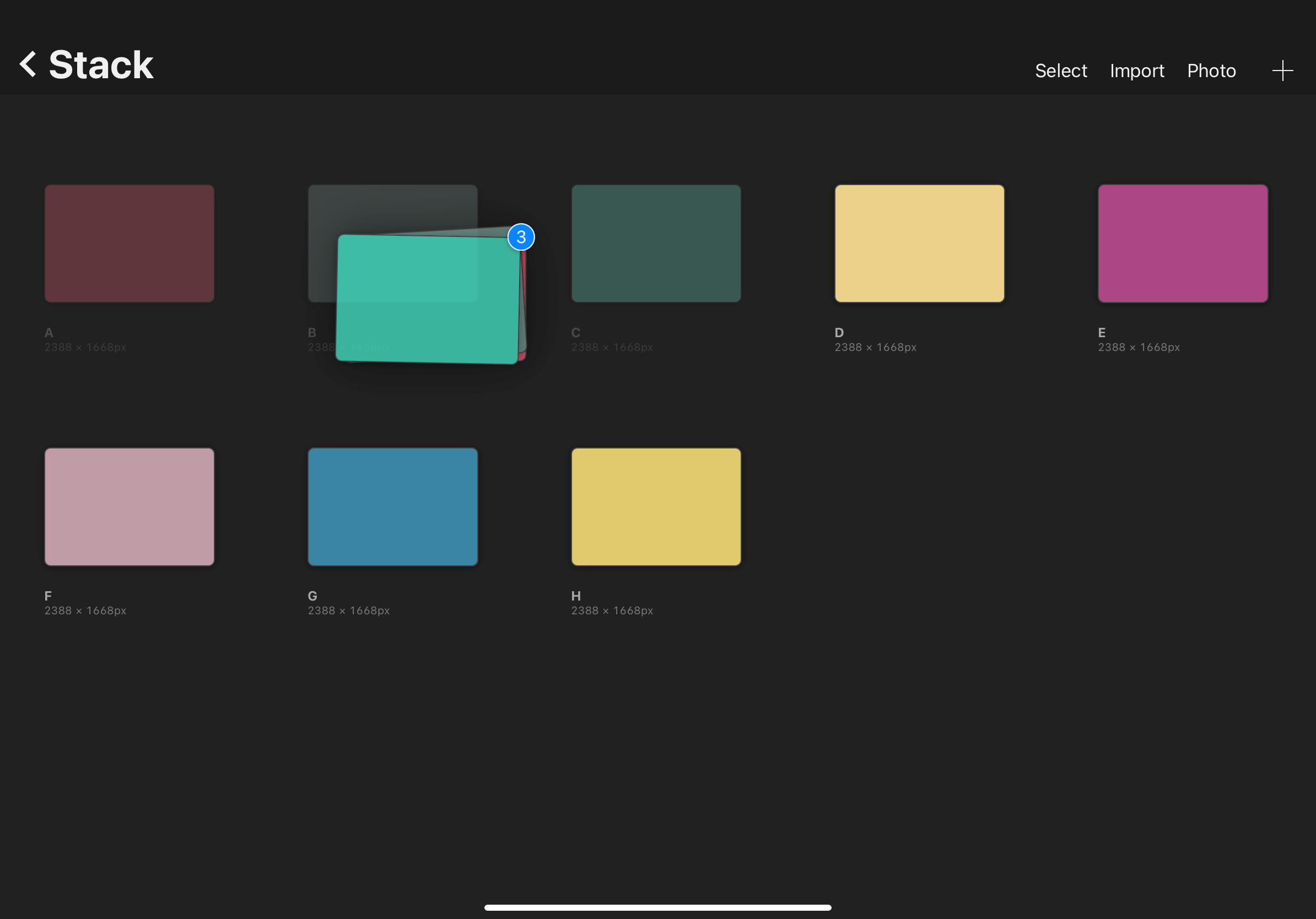Tap the label A under the maroon artwork

(x=48, y=332)
